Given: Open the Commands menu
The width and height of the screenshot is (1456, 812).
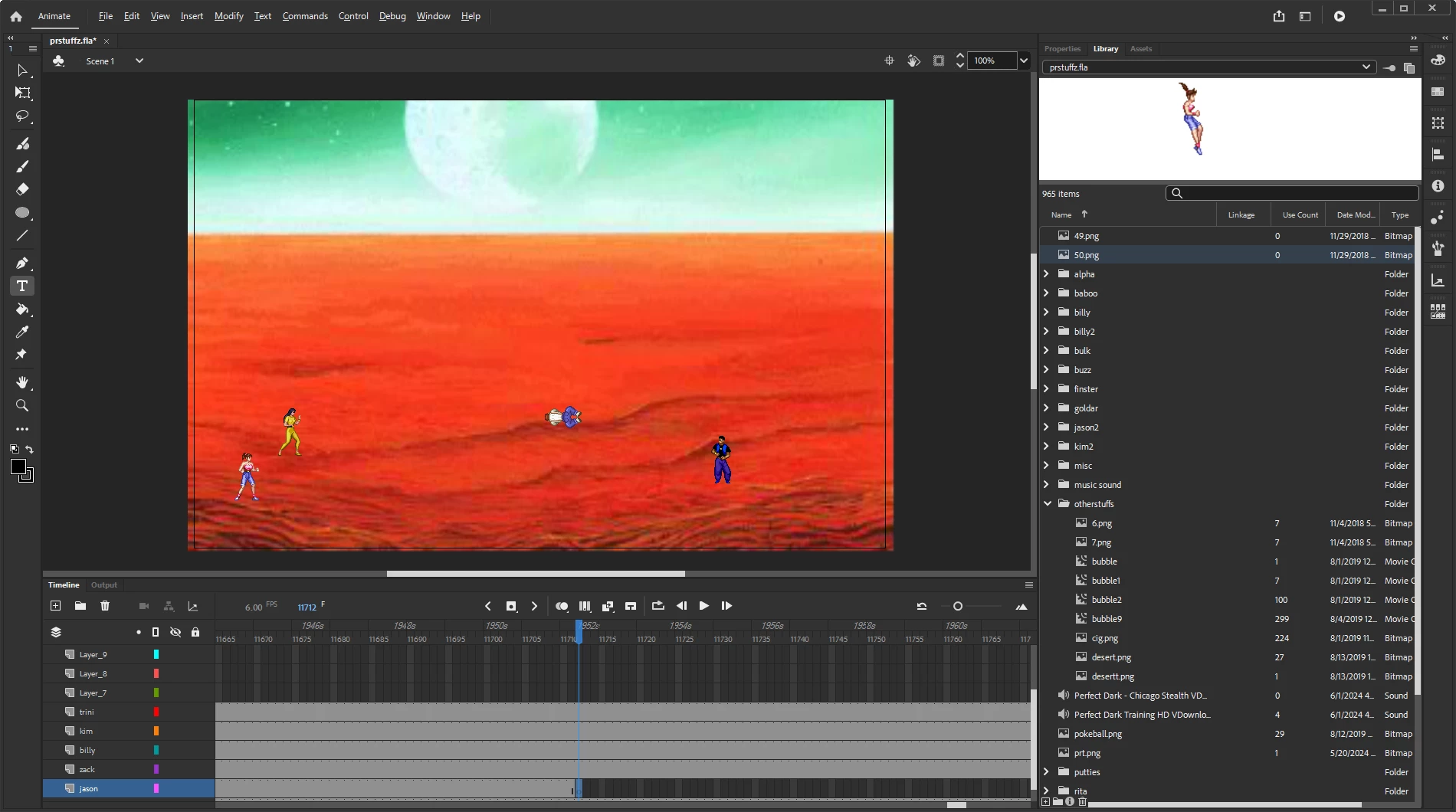Looking at the screenshot, I should pyautogui.click(x=305, y=16).
